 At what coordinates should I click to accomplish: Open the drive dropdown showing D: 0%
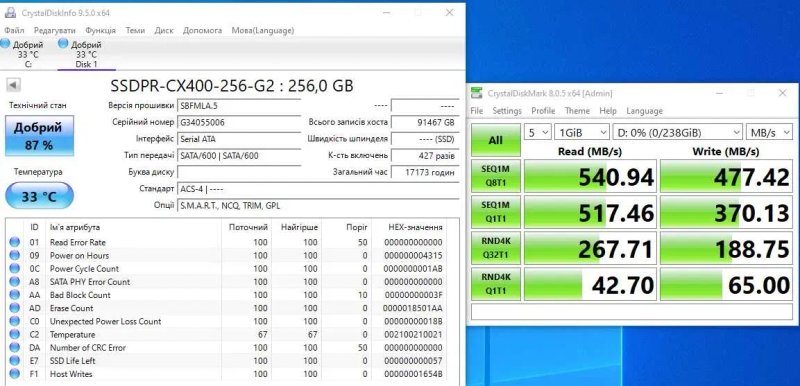click(678, 133)
